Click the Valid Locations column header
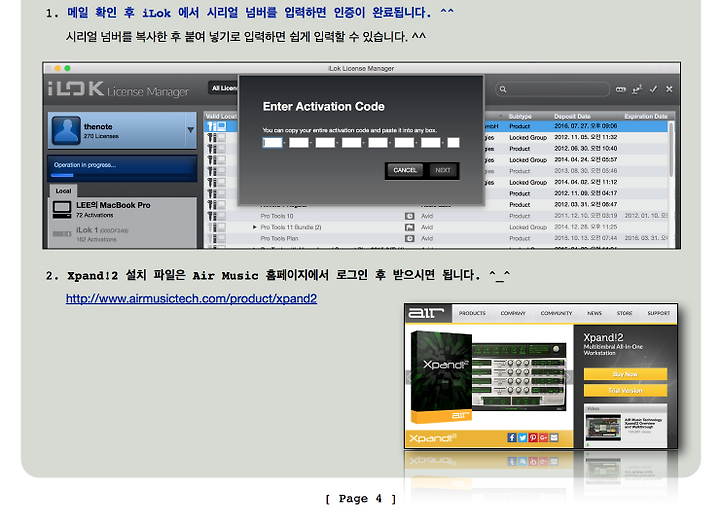Viewport: 720px width, 522px height. pos(221,116)
